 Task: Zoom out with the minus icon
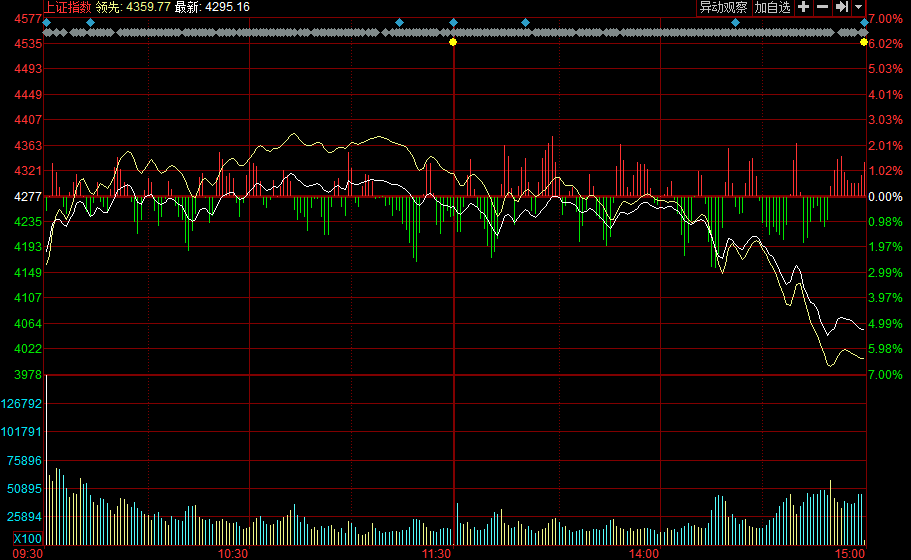point(822,7)
